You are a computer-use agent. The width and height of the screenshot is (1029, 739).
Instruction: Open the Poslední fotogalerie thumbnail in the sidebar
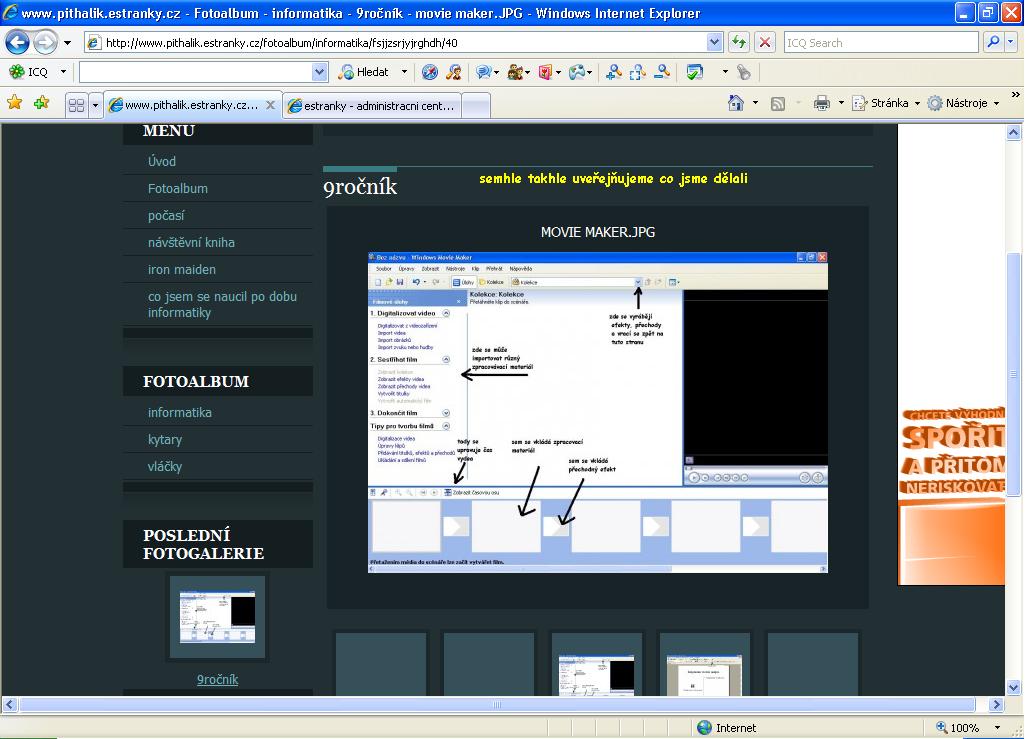pos(218,617)
